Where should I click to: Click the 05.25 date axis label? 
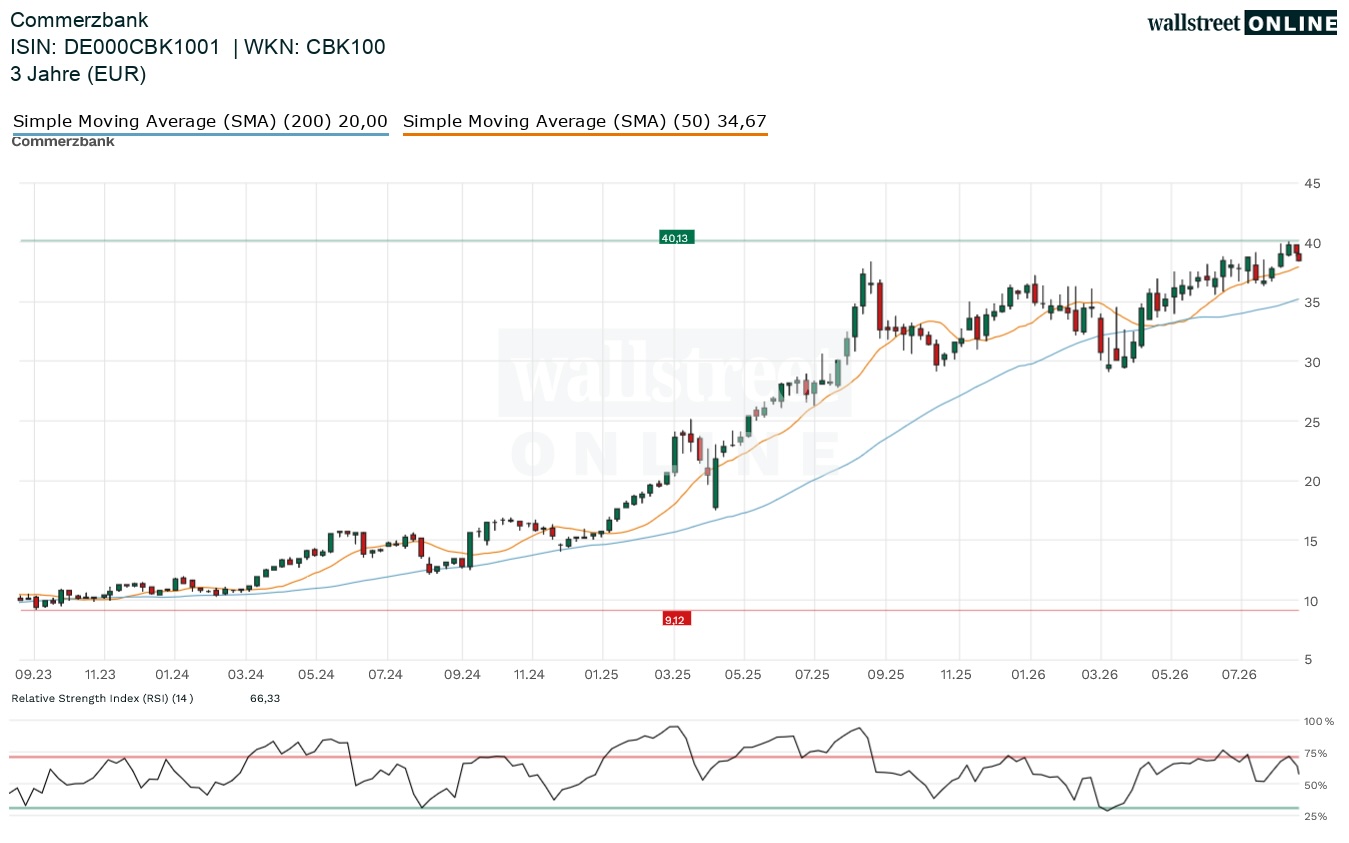tap(743, 675)
